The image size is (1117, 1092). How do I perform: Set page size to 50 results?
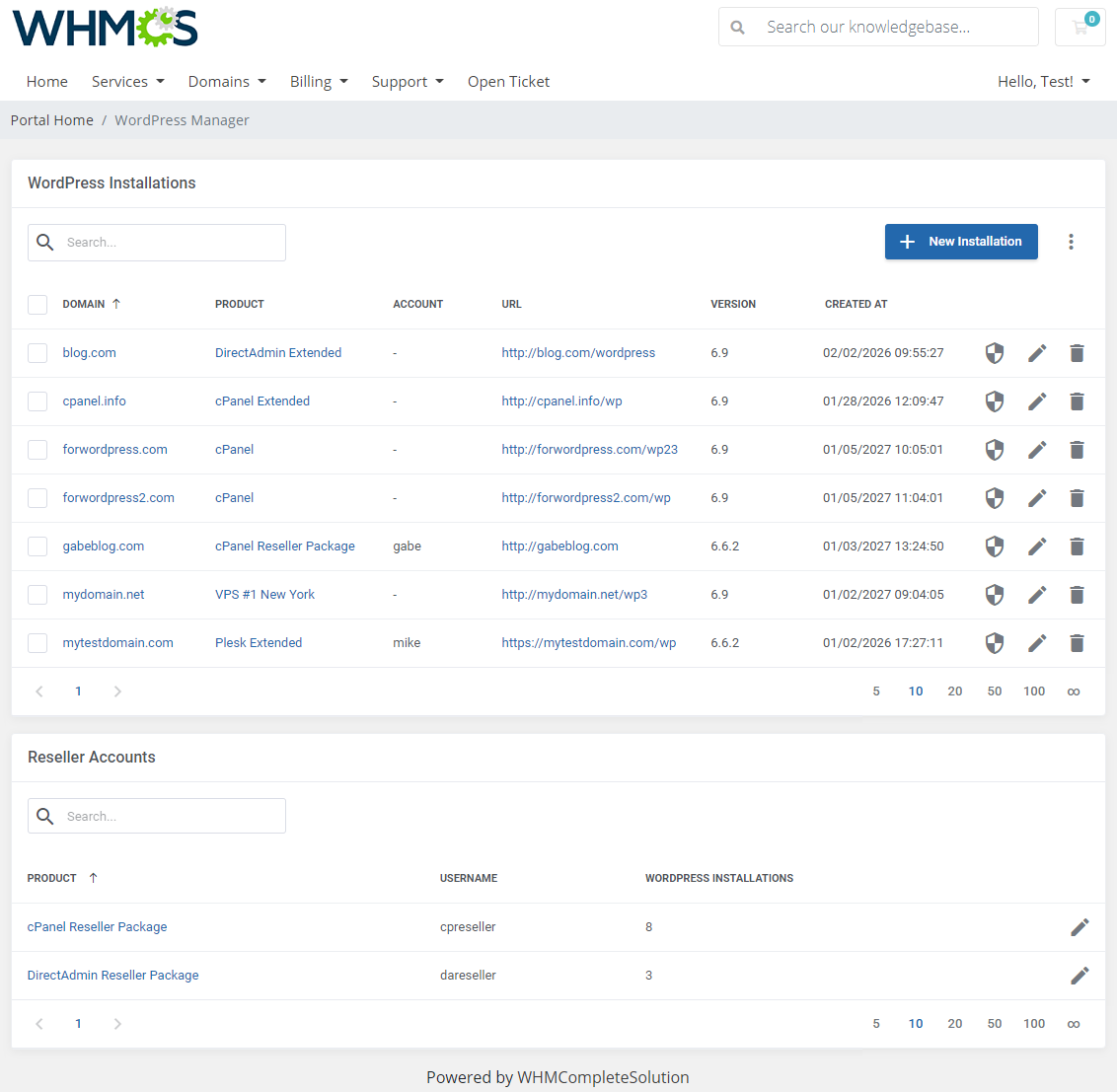click(994, 691)
